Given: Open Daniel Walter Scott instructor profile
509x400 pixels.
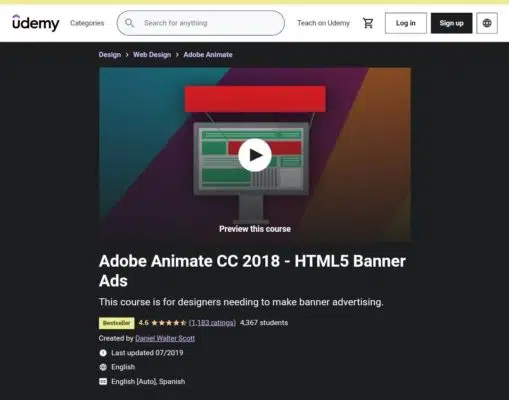Looking at the screenshot, I should pyautogui.click(x=165, y=338).
